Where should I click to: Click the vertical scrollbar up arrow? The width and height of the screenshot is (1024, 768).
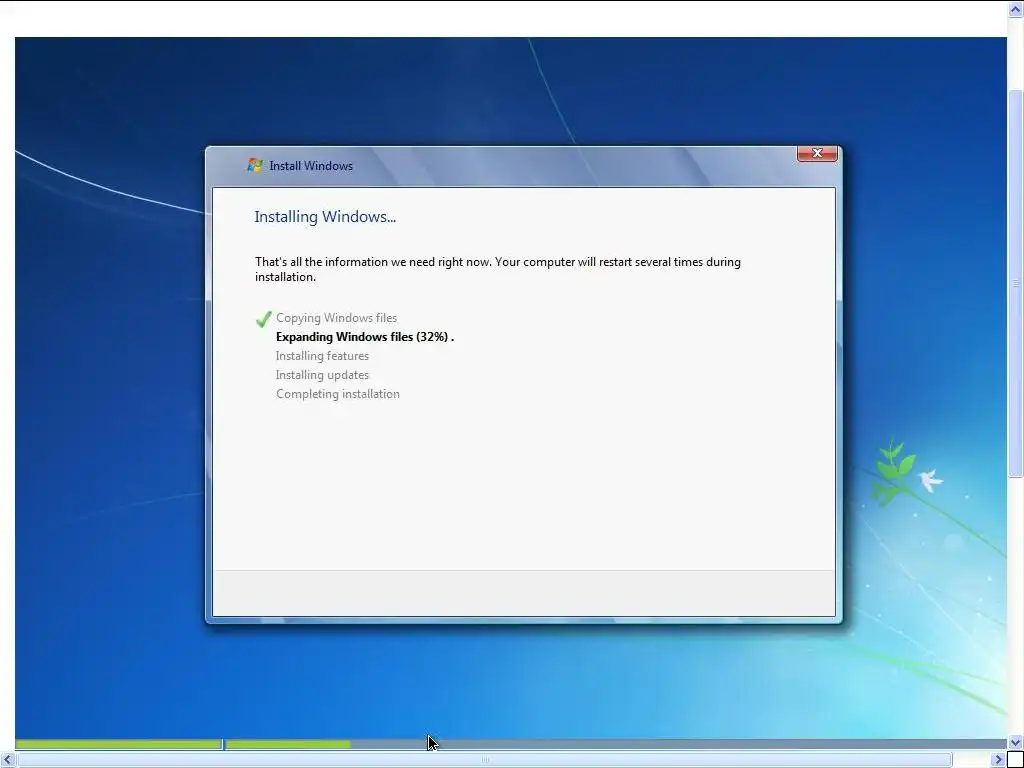click(1016, 8)
